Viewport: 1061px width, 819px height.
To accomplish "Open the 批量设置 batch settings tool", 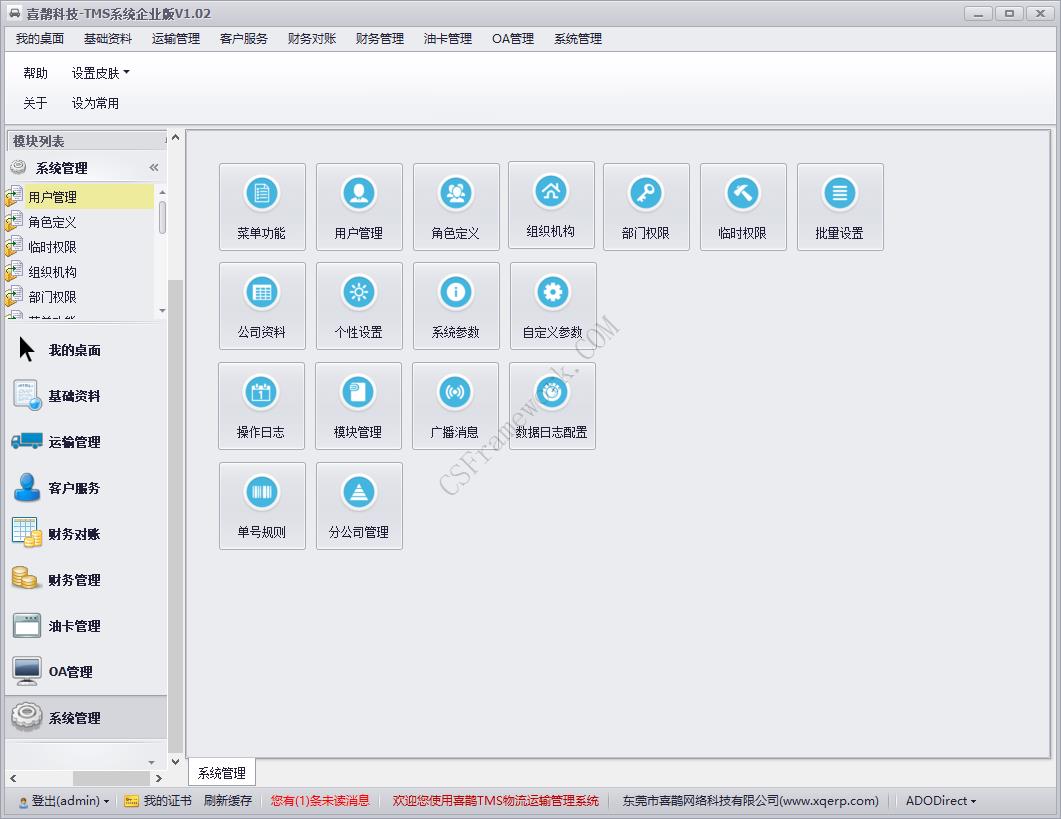I will click(840, 206).
